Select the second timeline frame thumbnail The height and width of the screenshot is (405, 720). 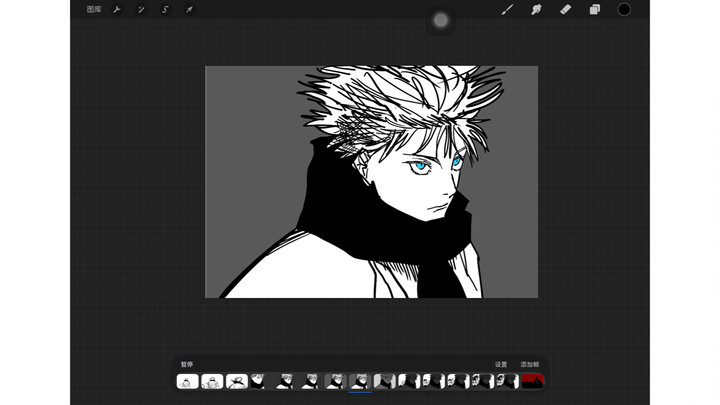[212, 381]
